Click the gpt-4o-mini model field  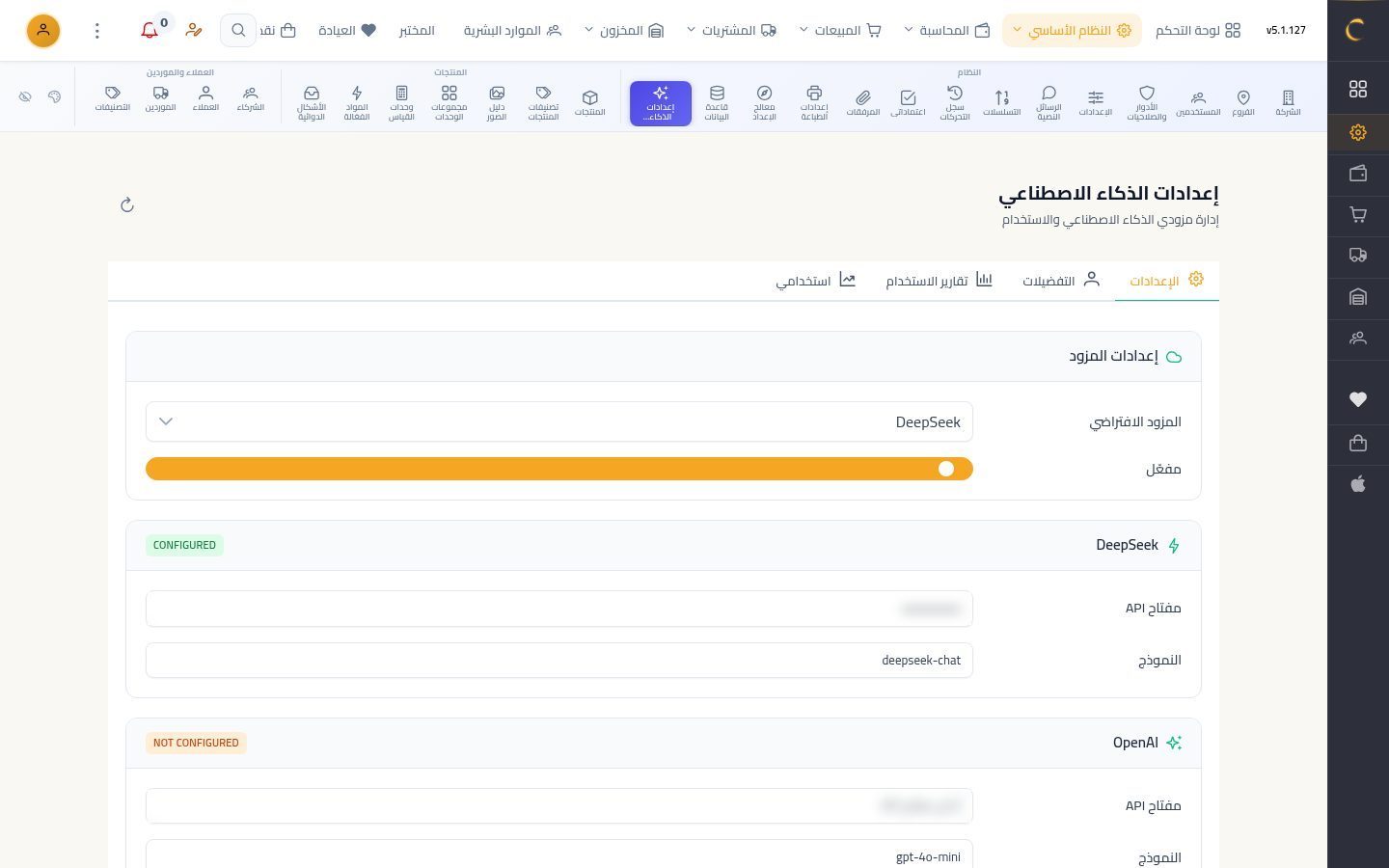[559, 854]
